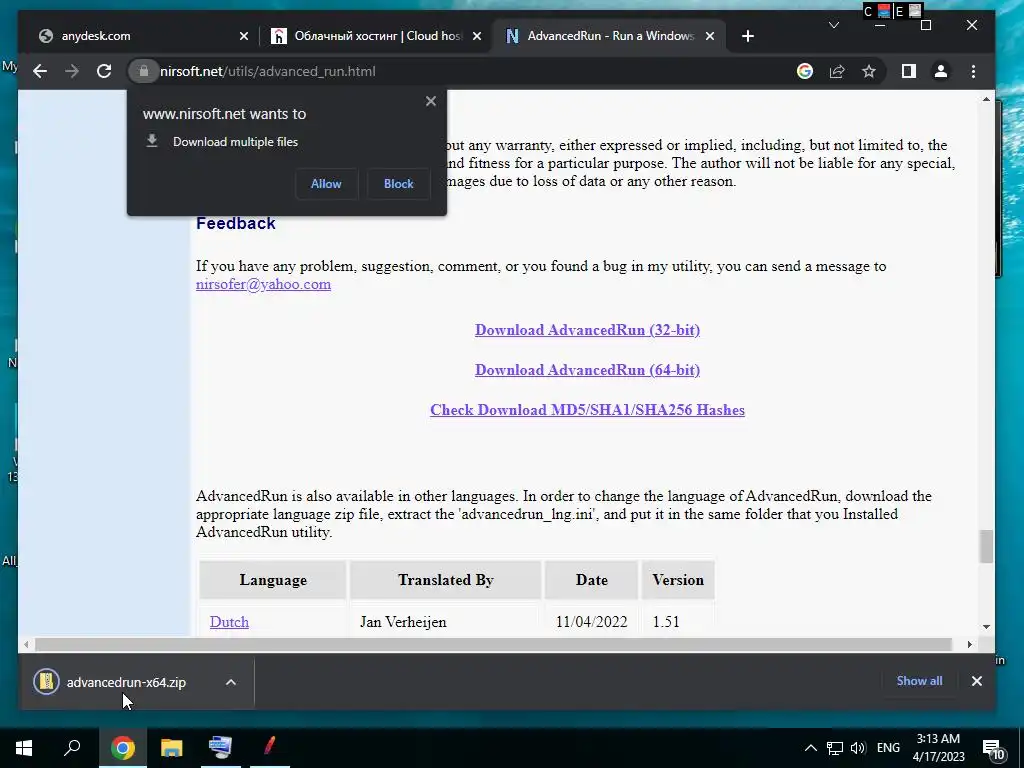This screenshot has width=1024, height=768.
Task: Open Windows search in taskbar
Action: coord(72,748)
